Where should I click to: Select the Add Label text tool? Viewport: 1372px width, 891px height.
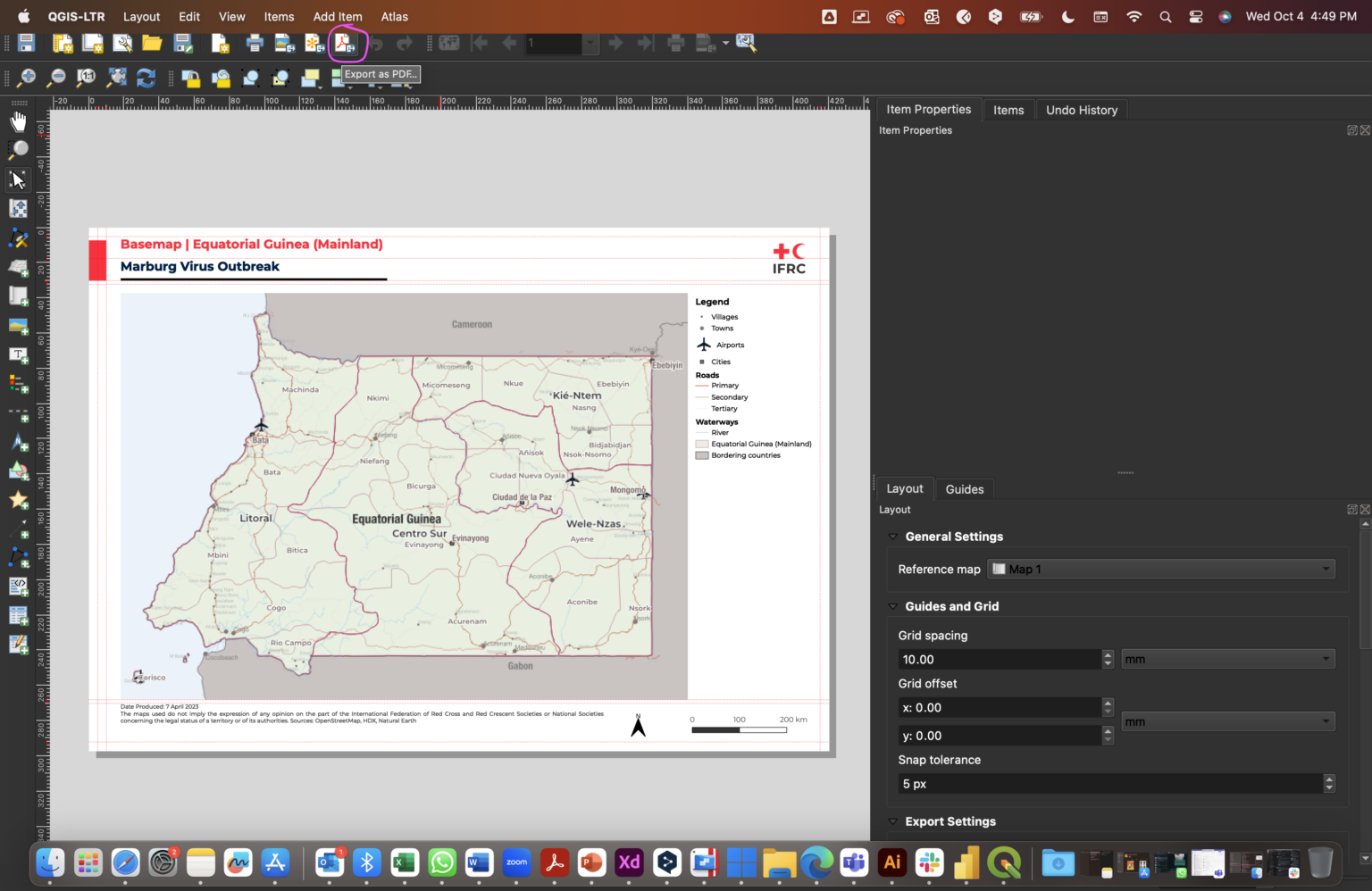18,354
